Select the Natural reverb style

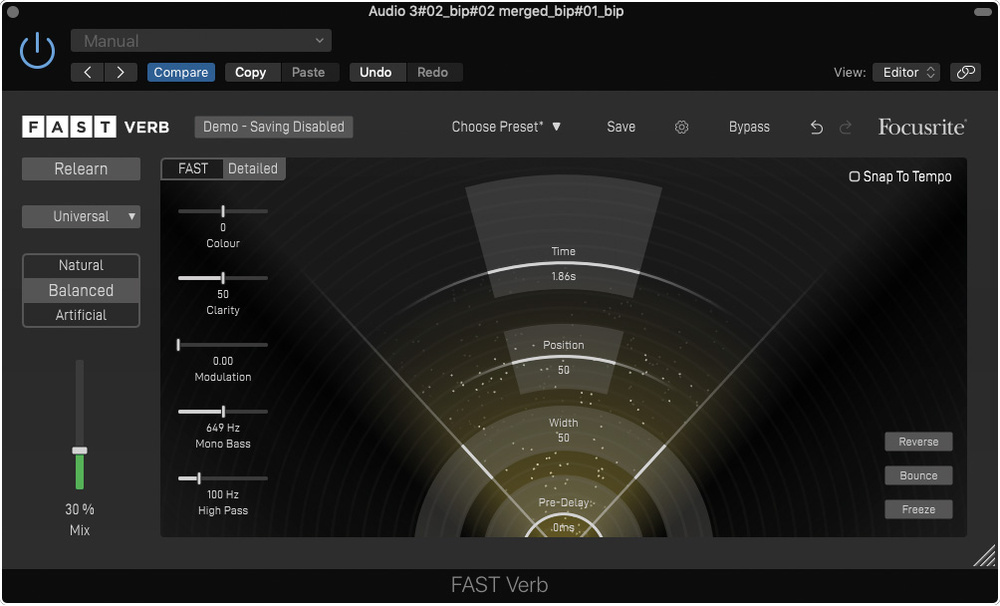pos(81,266)
